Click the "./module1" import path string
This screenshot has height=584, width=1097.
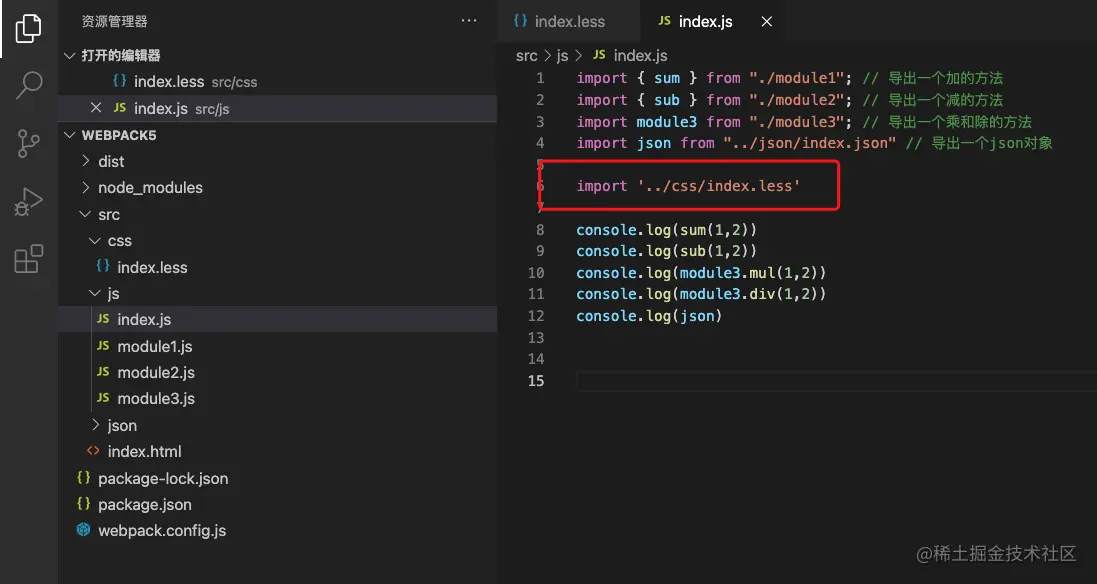pos(796,78)
